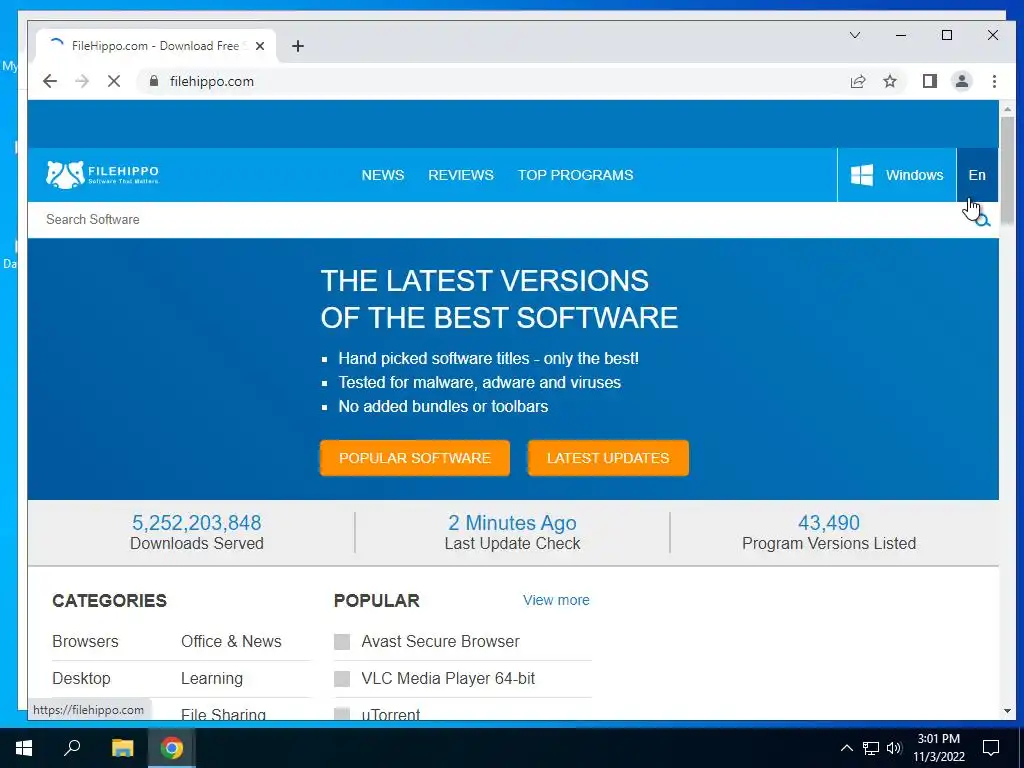Open a new tab
This screenshot has width=1024, height=768.
(298, 46)
